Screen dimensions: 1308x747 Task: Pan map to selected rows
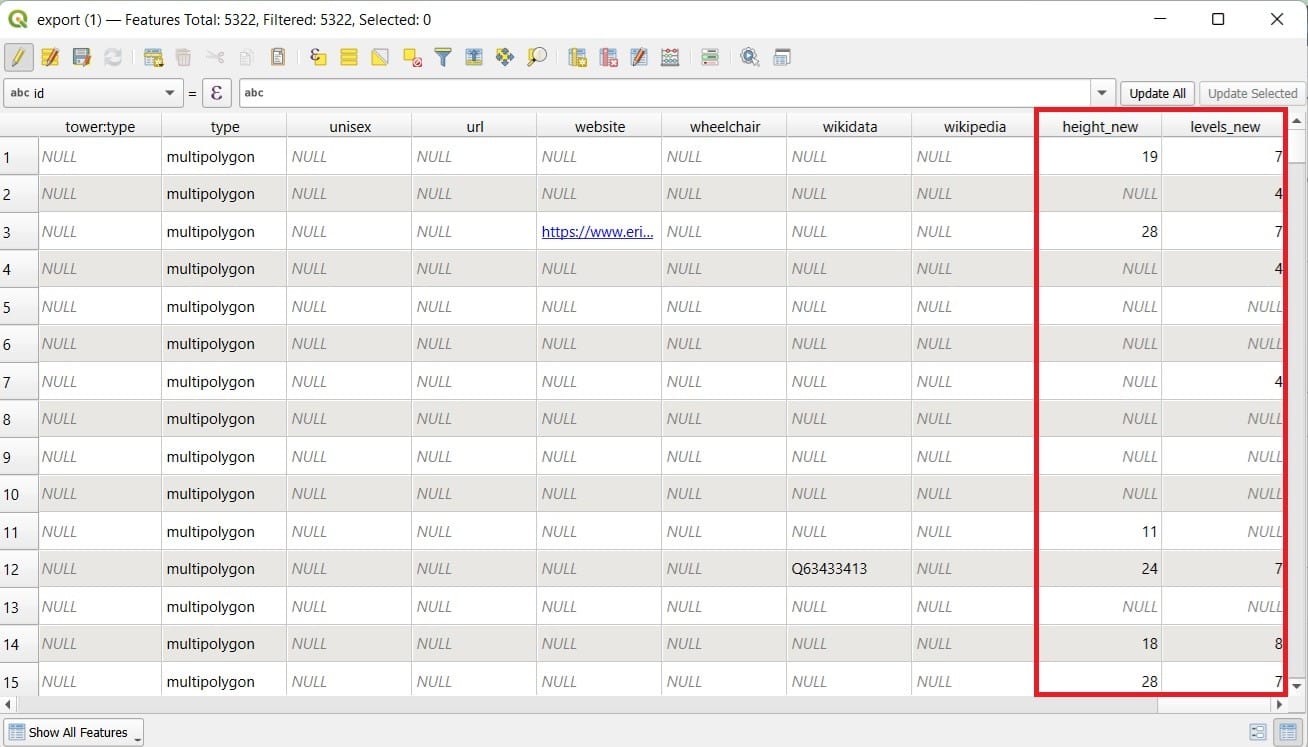[x=505, y=57]
